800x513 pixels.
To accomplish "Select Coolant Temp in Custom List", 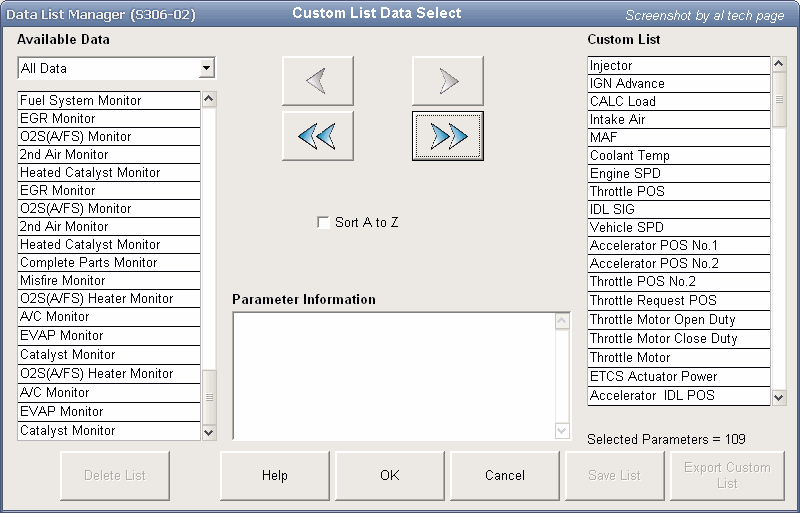I will (678, 156).
